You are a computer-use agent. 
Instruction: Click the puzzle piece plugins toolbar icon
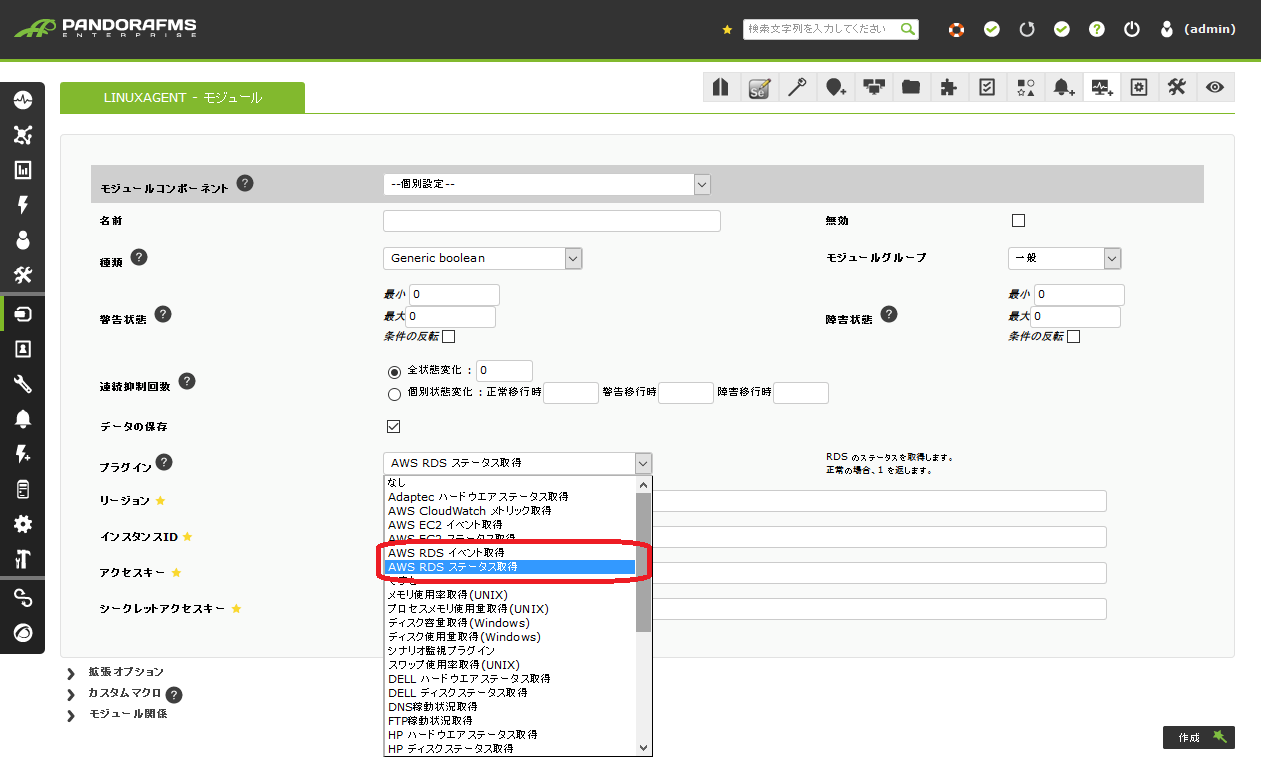pyautogui.click(x=949, y=88)
